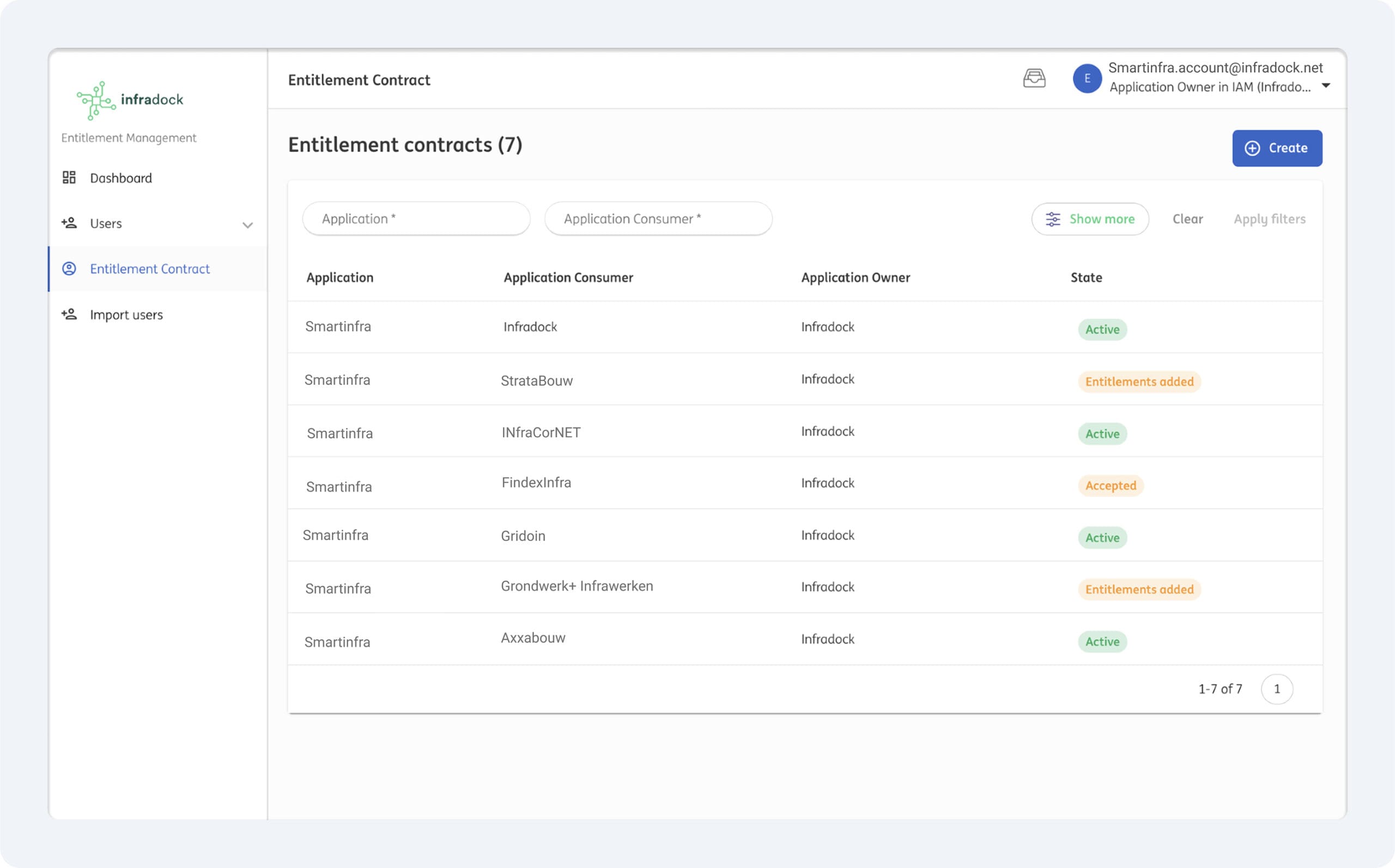Image resolution: width=1395 pixels, height=868 pixels.
Task: Open the Application Consumer filter field
Action: click(658, 218)
